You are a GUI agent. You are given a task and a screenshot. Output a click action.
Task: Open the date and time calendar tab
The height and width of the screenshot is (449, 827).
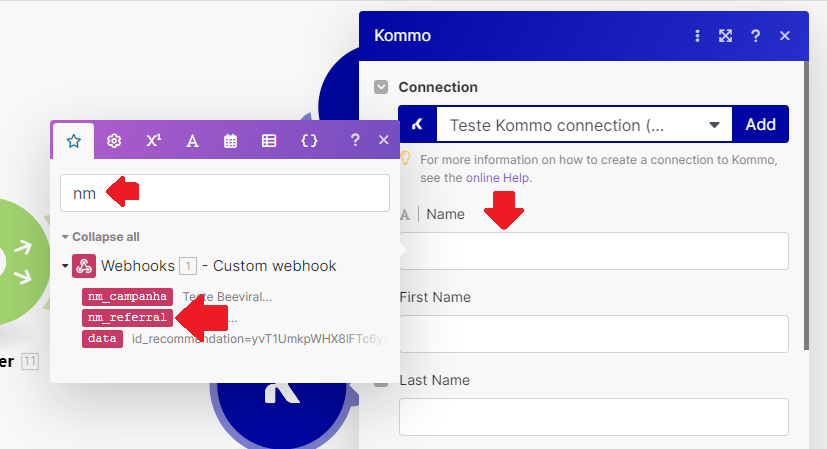[x=230, y=141]
